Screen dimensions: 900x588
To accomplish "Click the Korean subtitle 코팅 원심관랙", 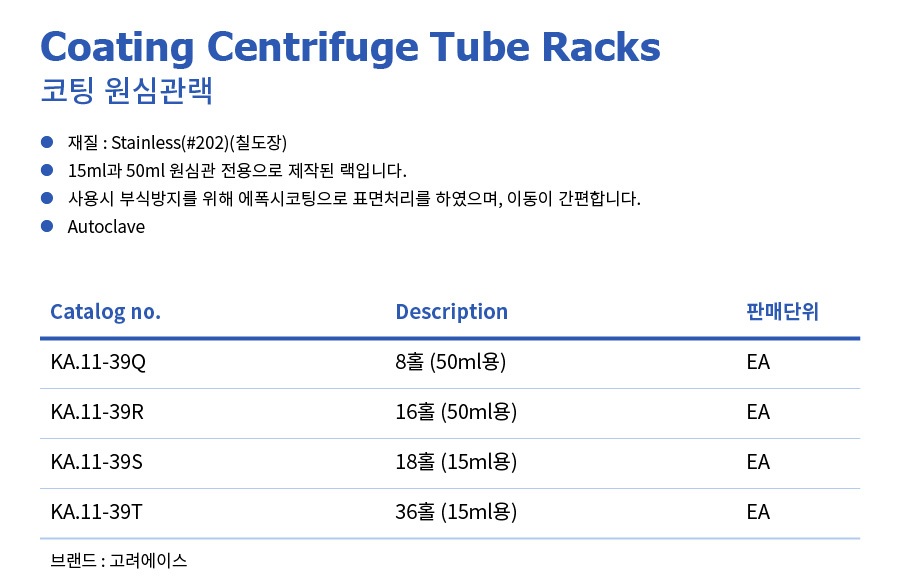I will pos(126,91).
